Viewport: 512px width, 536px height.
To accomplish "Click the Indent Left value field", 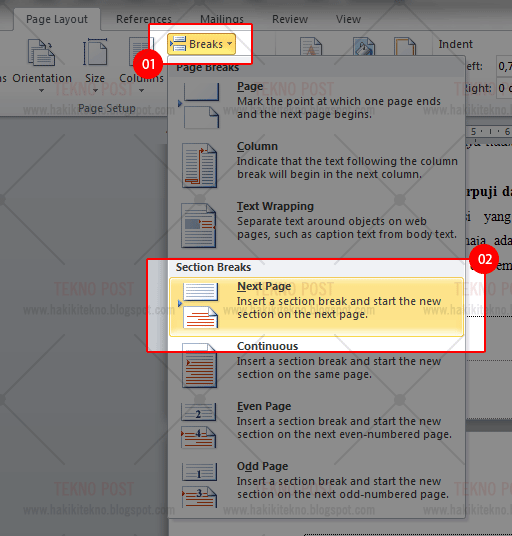I will [504, 66].
